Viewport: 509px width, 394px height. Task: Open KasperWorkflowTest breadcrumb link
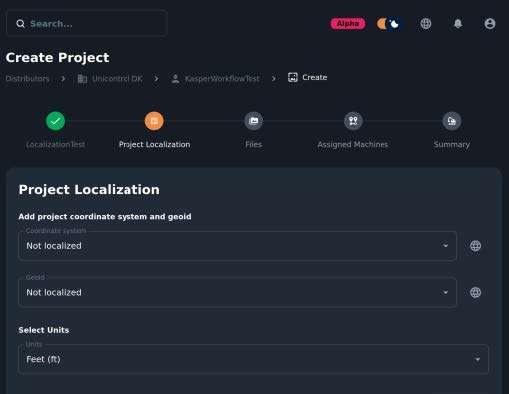click(215, 79)
